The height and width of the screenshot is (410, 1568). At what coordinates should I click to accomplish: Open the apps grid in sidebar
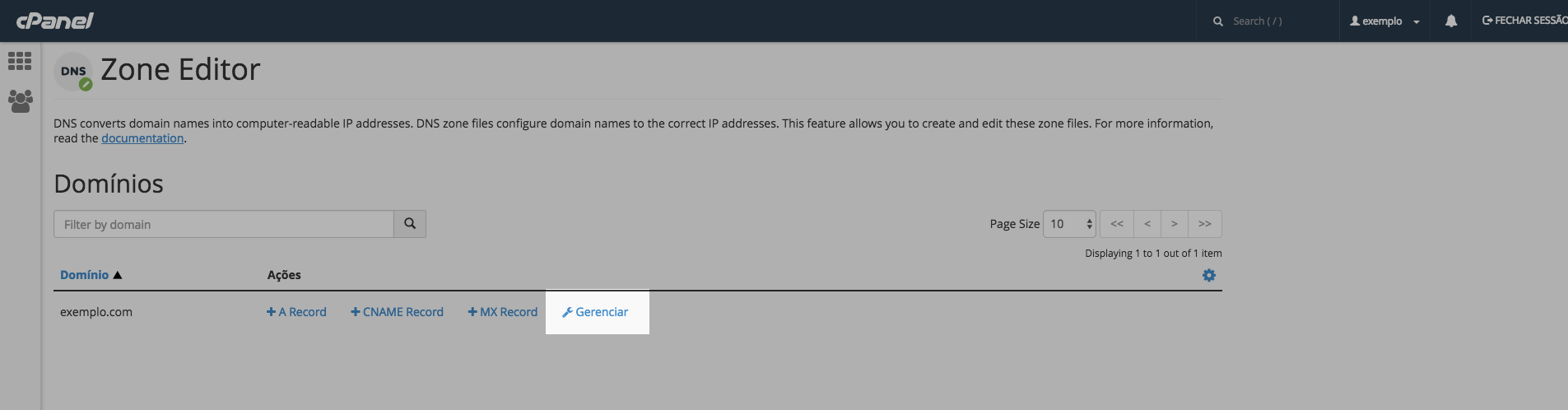[x=20, y=61]
